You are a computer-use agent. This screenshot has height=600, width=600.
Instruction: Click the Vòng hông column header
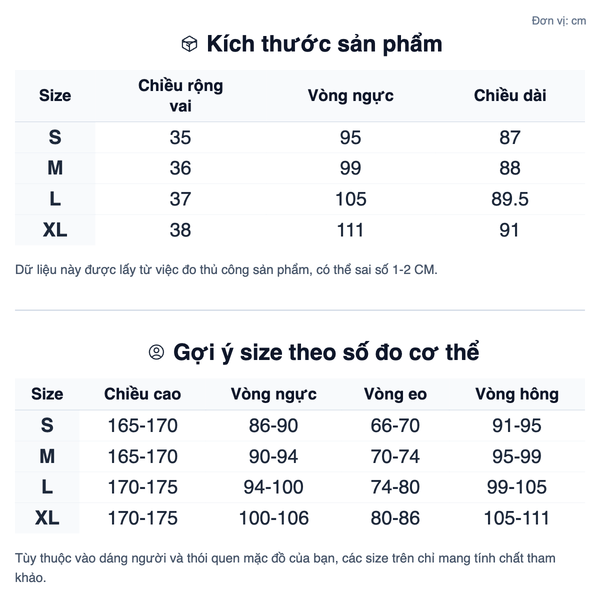pyautogui.click(x=517, y=394)
